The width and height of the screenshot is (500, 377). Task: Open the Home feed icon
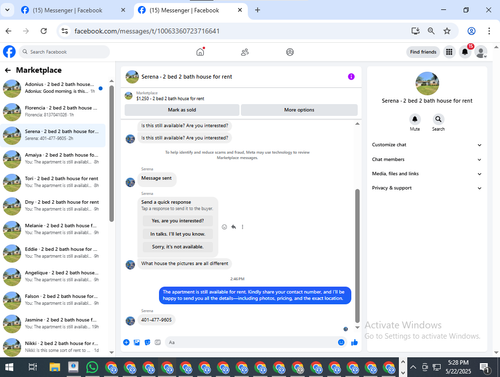(200, 52)
